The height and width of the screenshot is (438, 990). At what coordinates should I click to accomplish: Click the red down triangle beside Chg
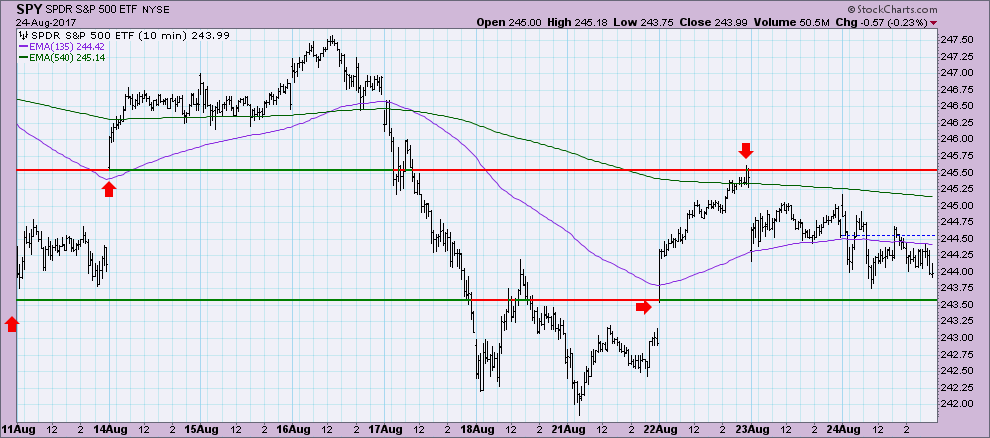(934, 23)
